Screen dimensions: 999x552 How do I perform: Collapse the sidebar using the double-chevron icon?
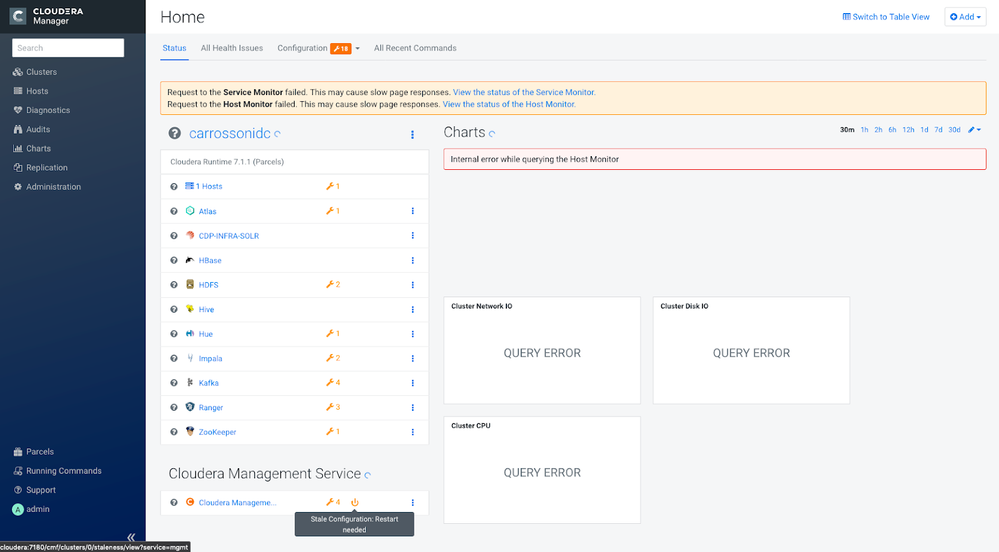pos(131,537)
